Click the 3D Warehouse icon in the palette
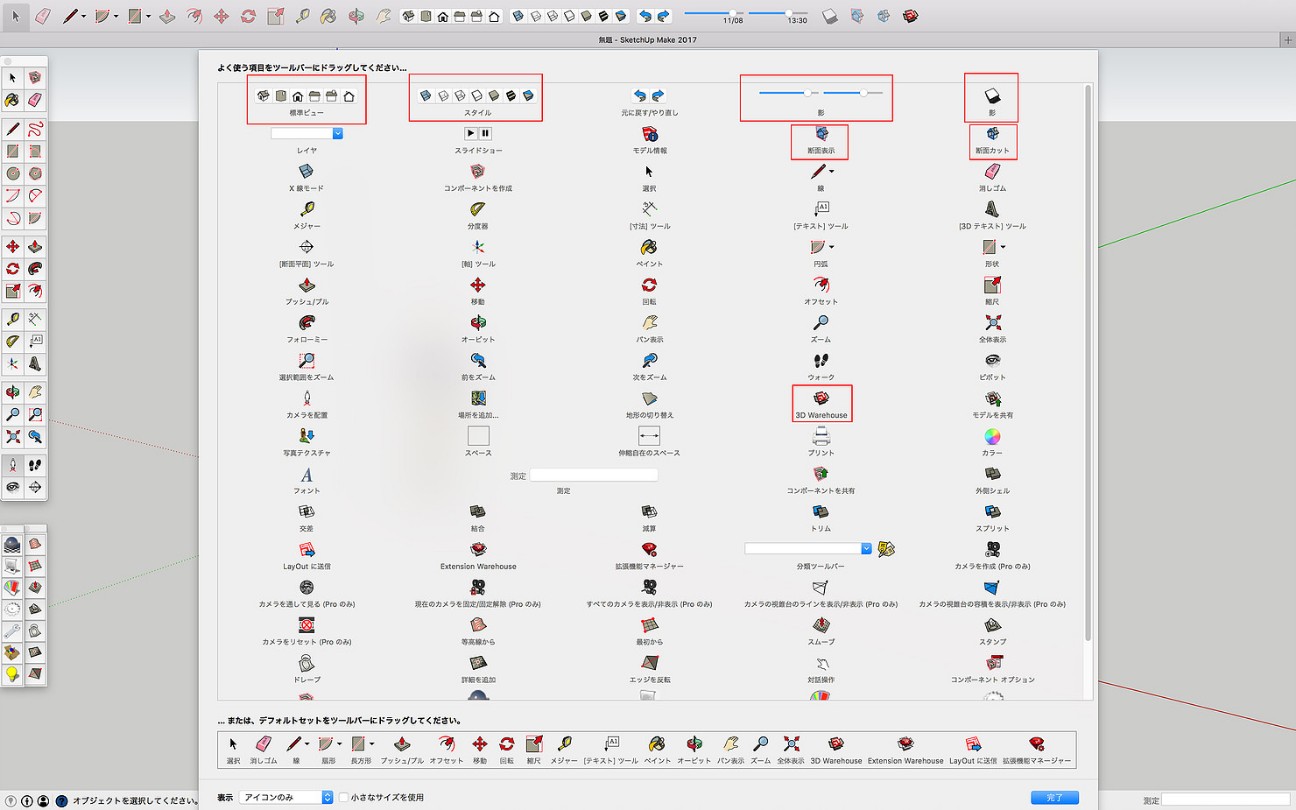 [x=821, y=398]
